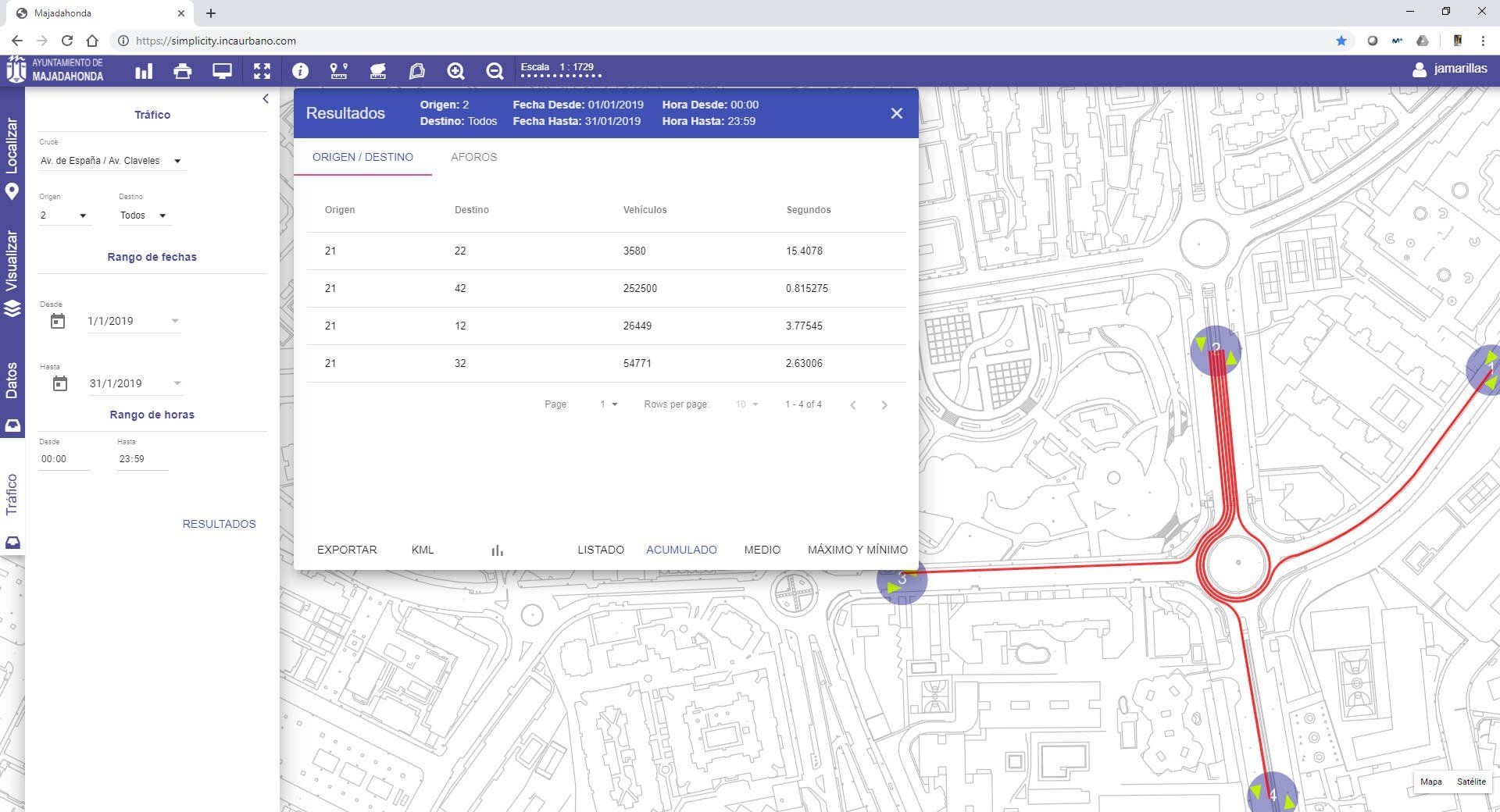
Task: Switch to the AFOROS tab
Action: (x=473, y=157)
